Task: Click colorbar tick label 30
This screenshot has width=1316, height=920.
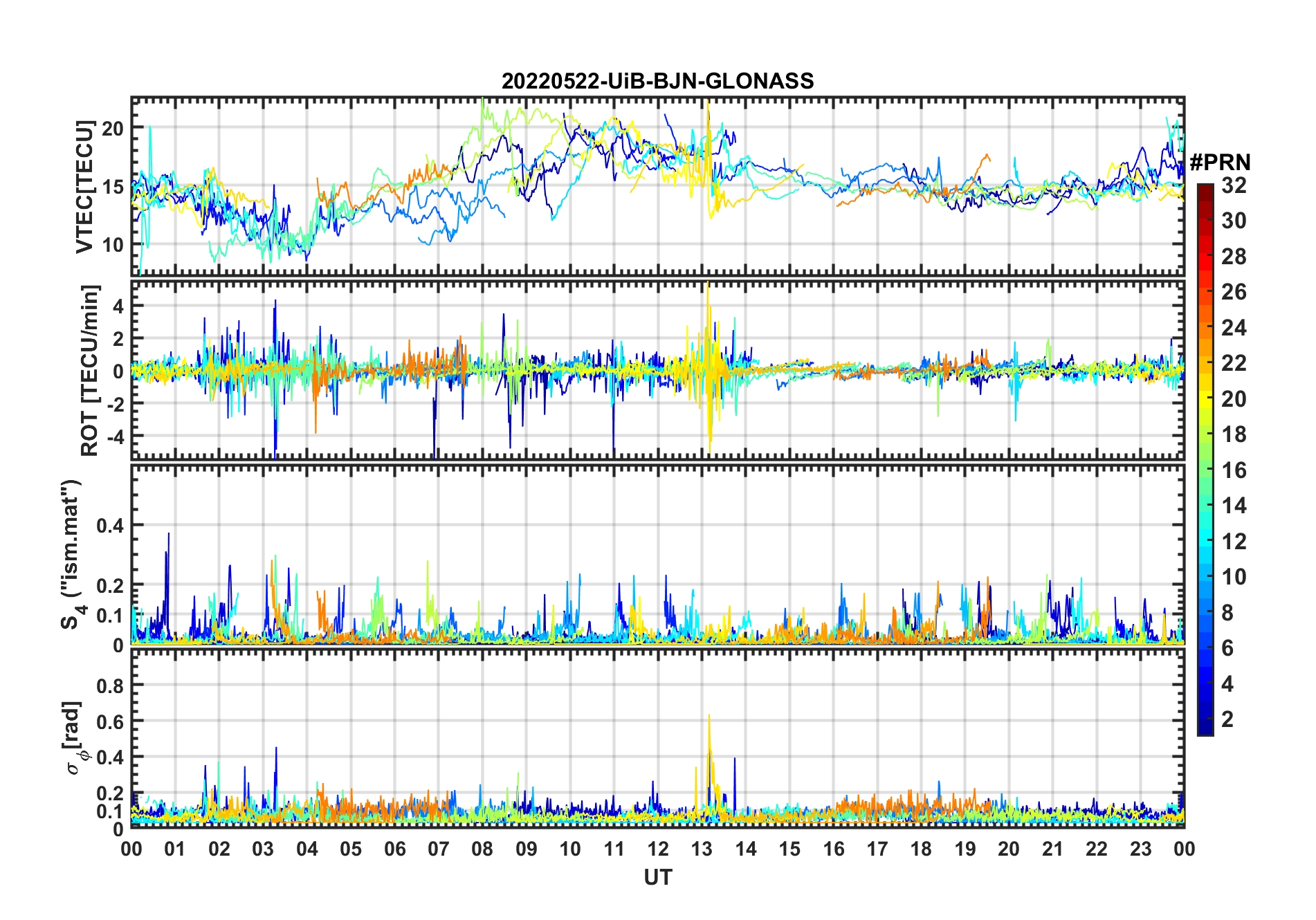Action: coord(1234,221)
